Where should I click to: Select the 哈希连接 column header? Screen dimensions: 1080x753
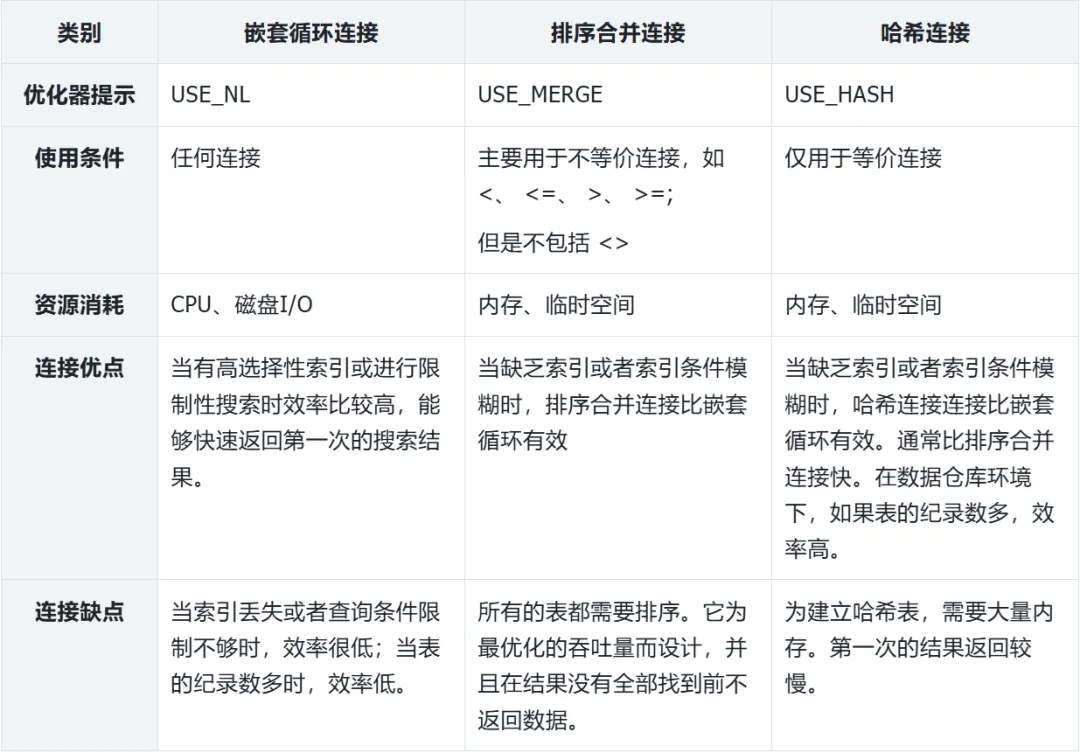[x=925, y=32]
